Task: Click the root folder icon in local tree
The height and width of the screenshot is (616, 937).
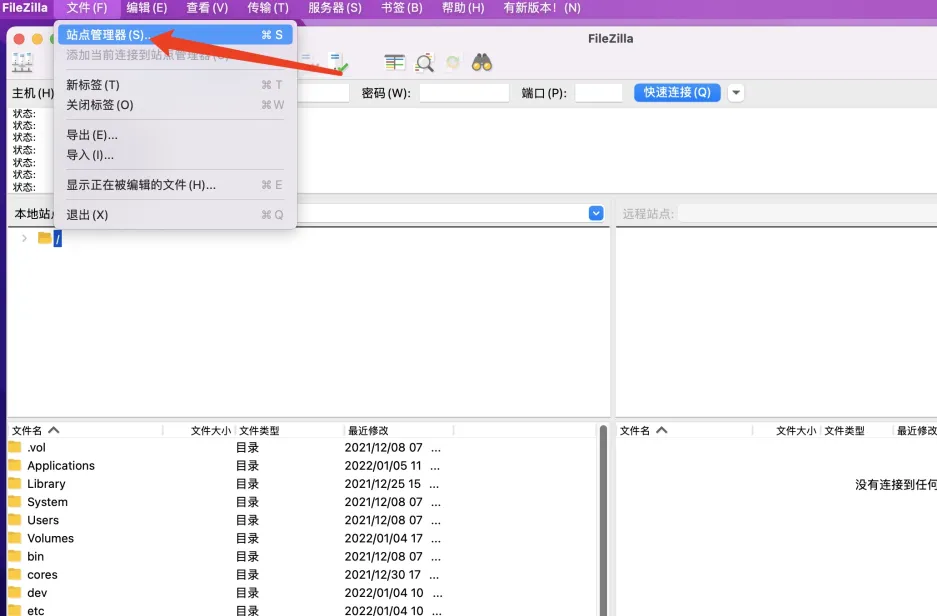Action: pyautogui.click(x=44, y=238)
